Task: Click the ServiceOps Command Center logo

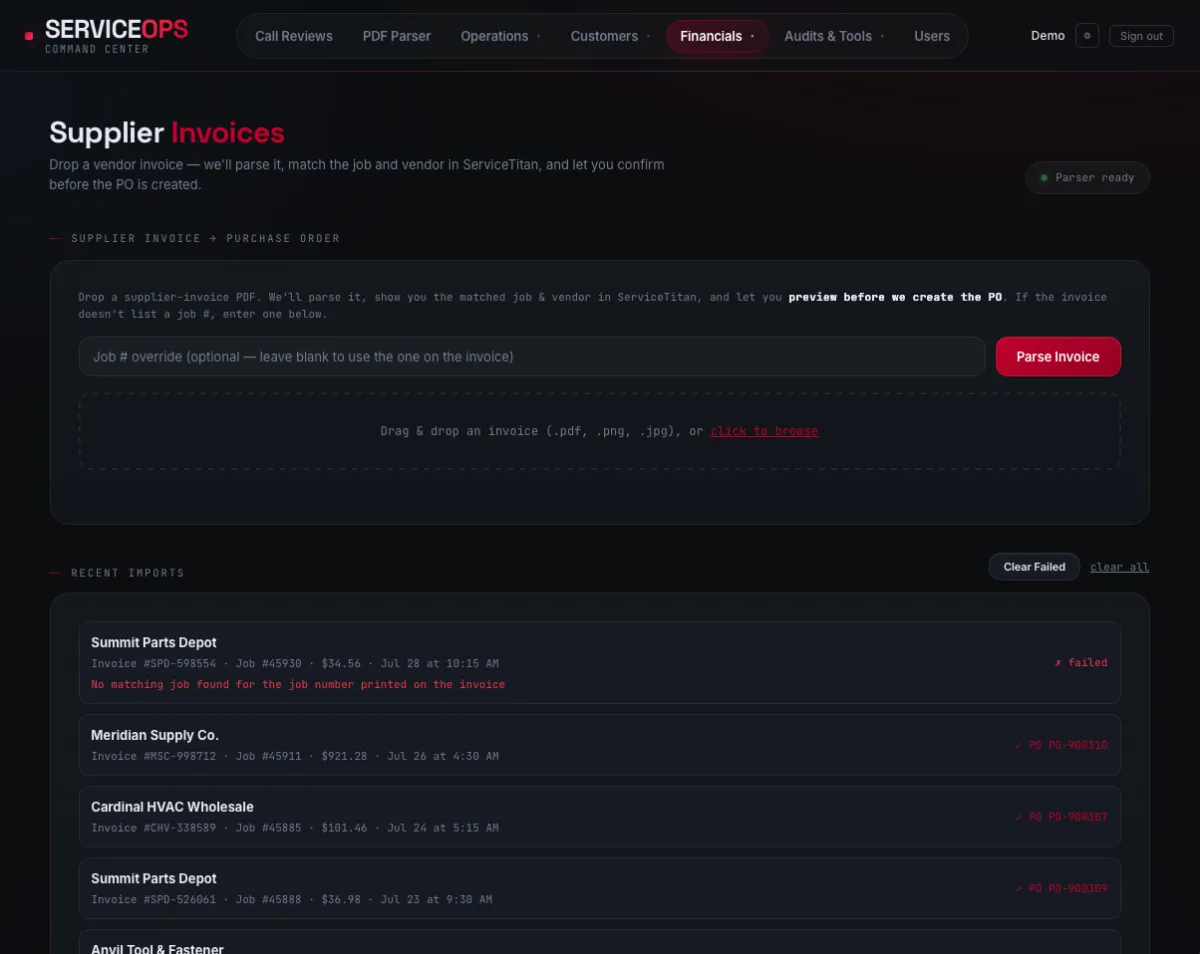Action: point(106,36)
